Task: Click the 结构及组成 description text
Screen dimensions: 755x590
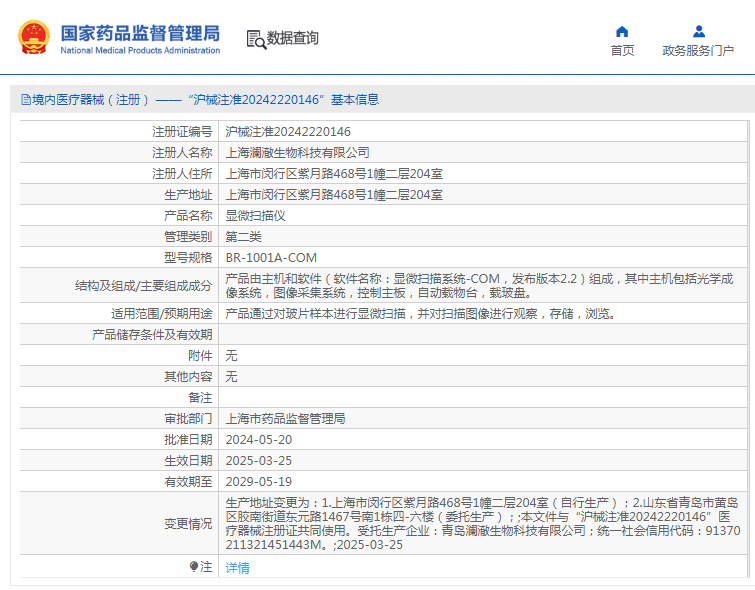Action: pyautogui.click(x=479, y=286)
